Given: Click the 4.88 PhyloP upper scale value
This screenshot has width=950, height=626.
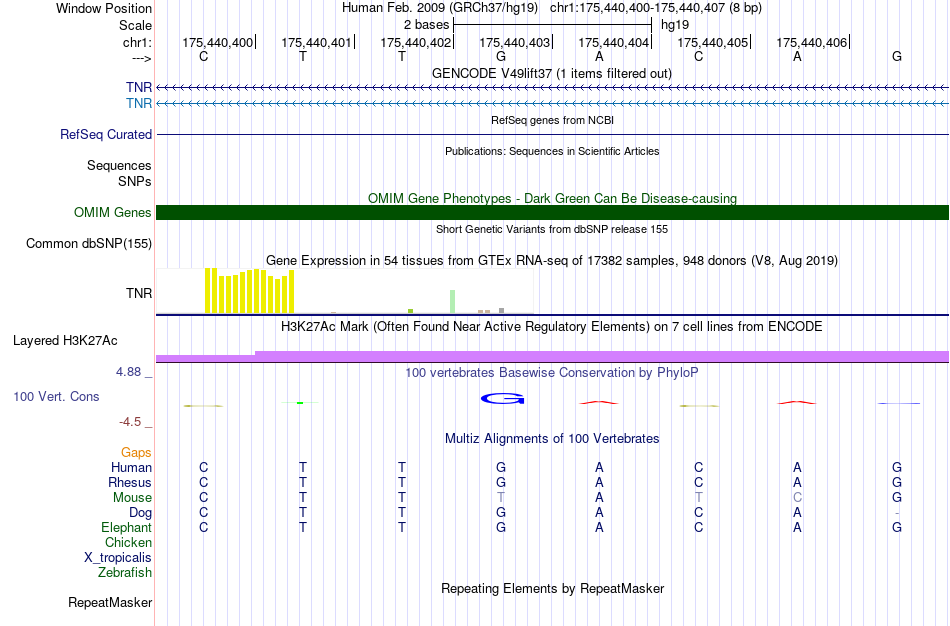Looking at the screenshot, I should click(128, 371).
